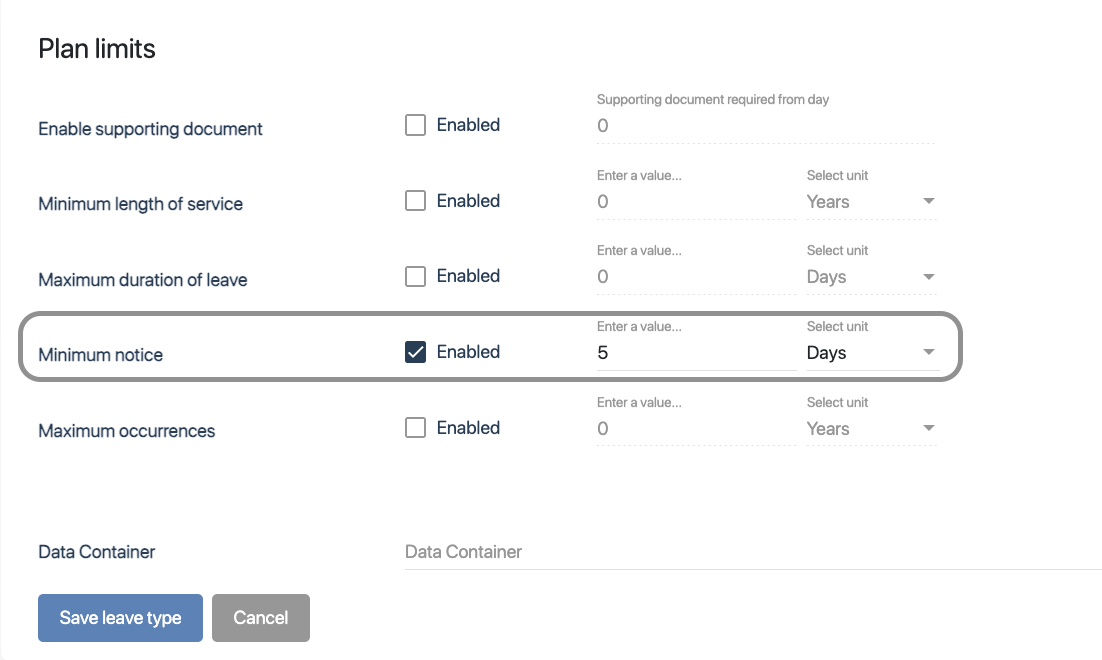Click the Maximum occurrences value field

(x=696, y=429)
